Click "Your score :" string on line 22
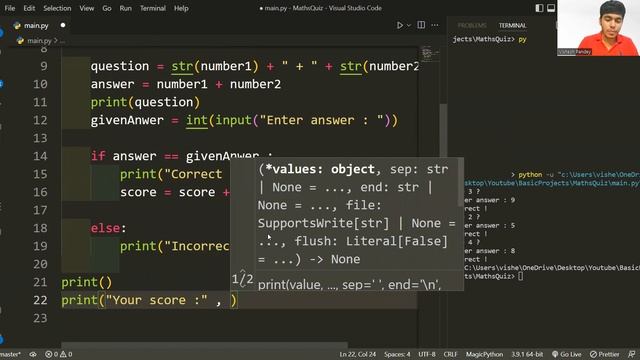Screen dimensions: 640x360 point(157,300)
